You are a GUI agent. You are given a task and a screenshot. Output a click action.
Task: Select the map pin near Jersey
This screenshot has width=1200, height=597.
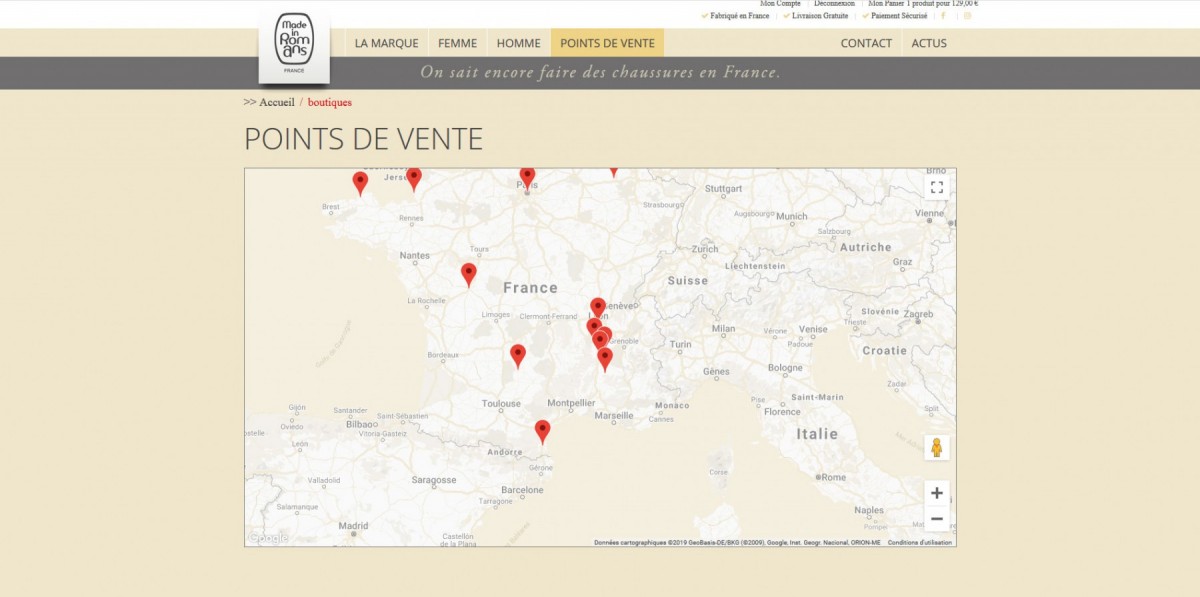413,179
